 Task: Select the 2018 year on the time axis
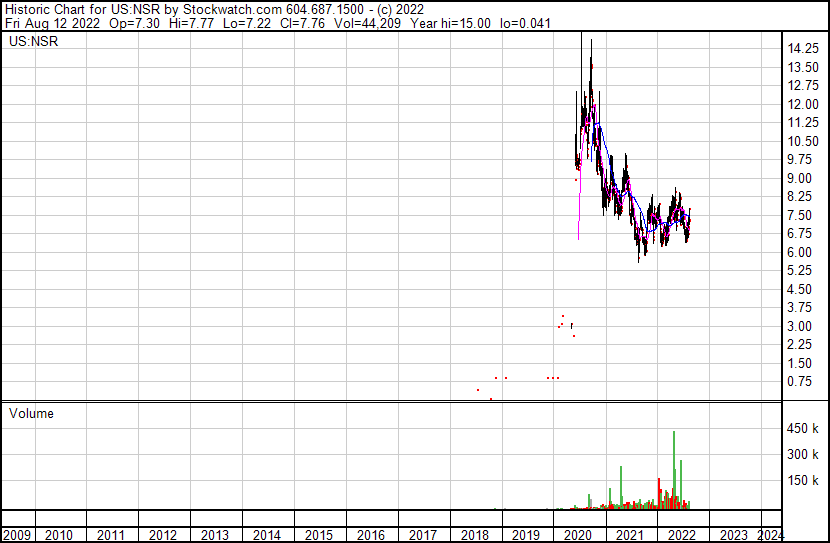tap(474, 535)
